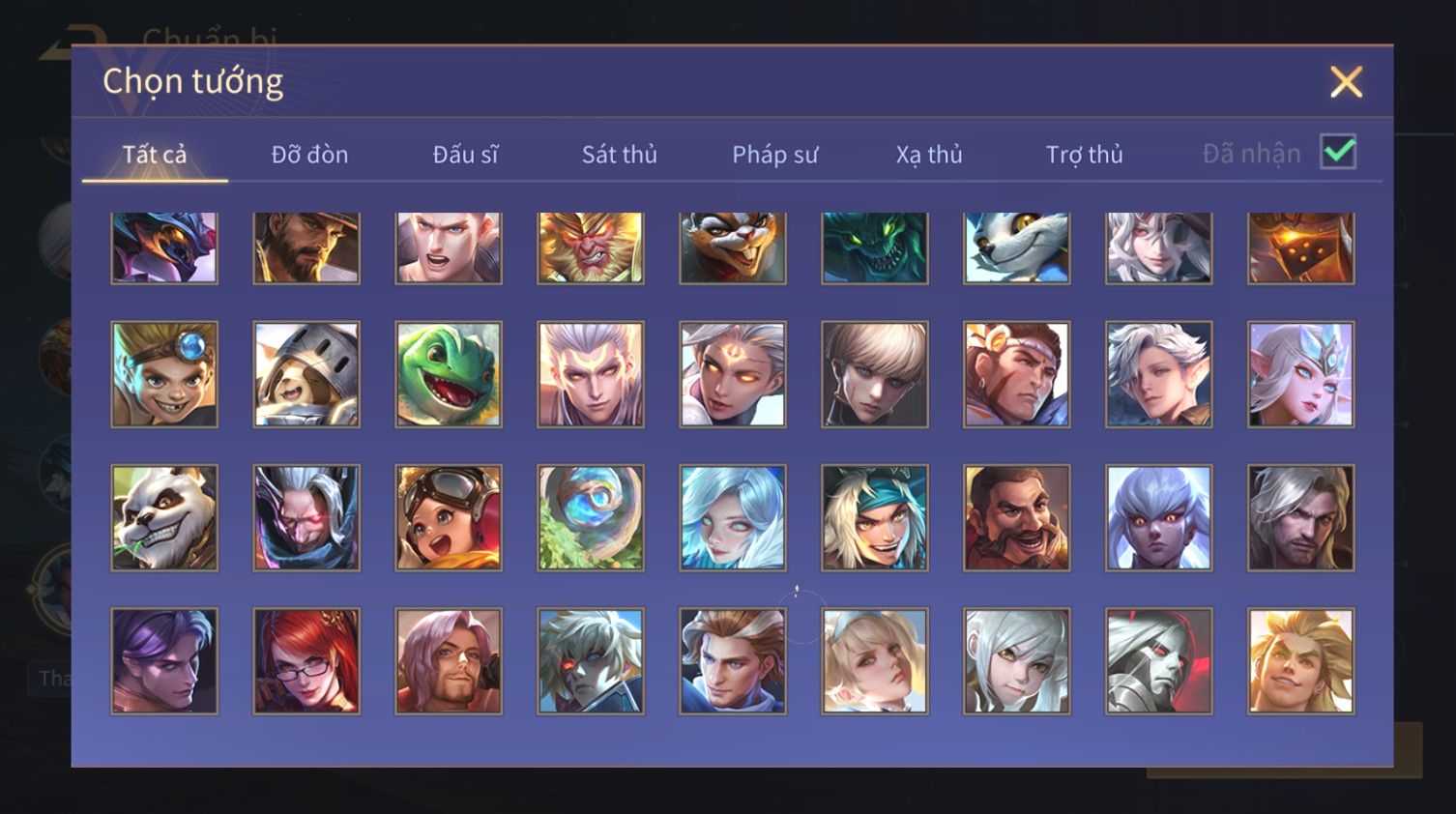Pick the white wolf hero portrait
This screenshot has width=1456, height=814.
(x=1017, y=247)
